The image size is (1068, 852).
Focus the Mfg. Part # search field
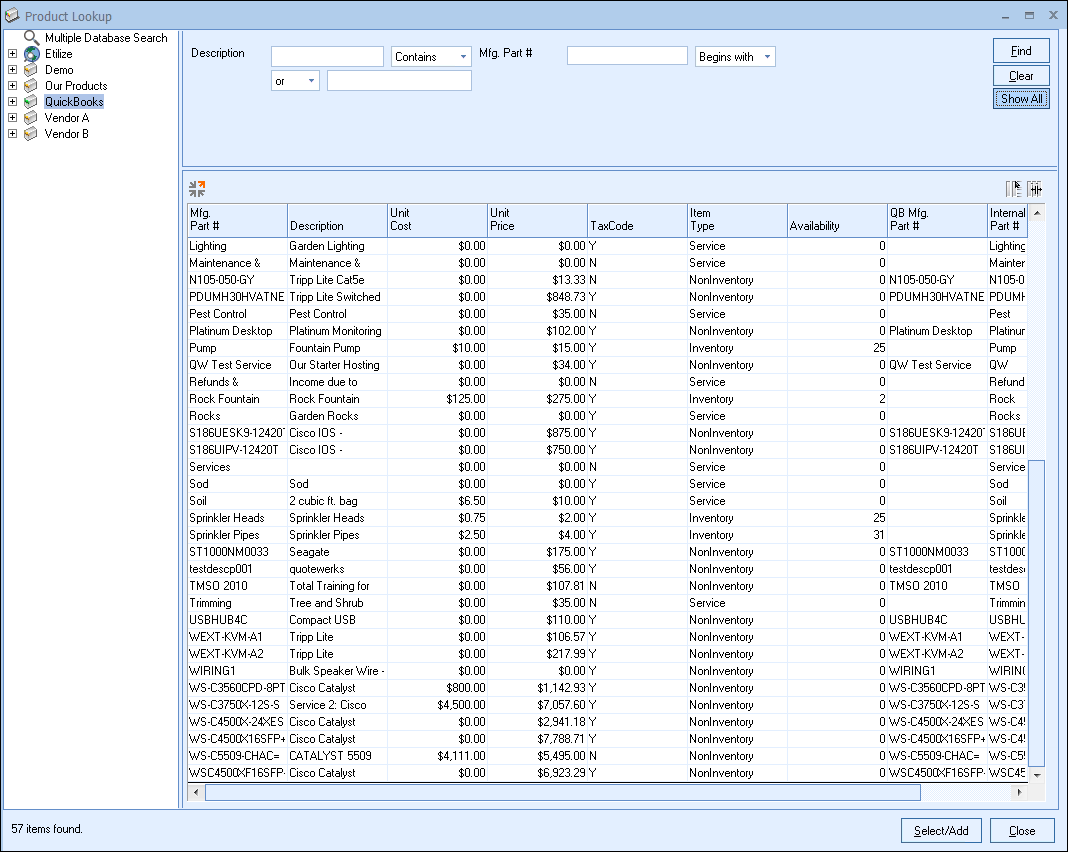click(627, 56)
